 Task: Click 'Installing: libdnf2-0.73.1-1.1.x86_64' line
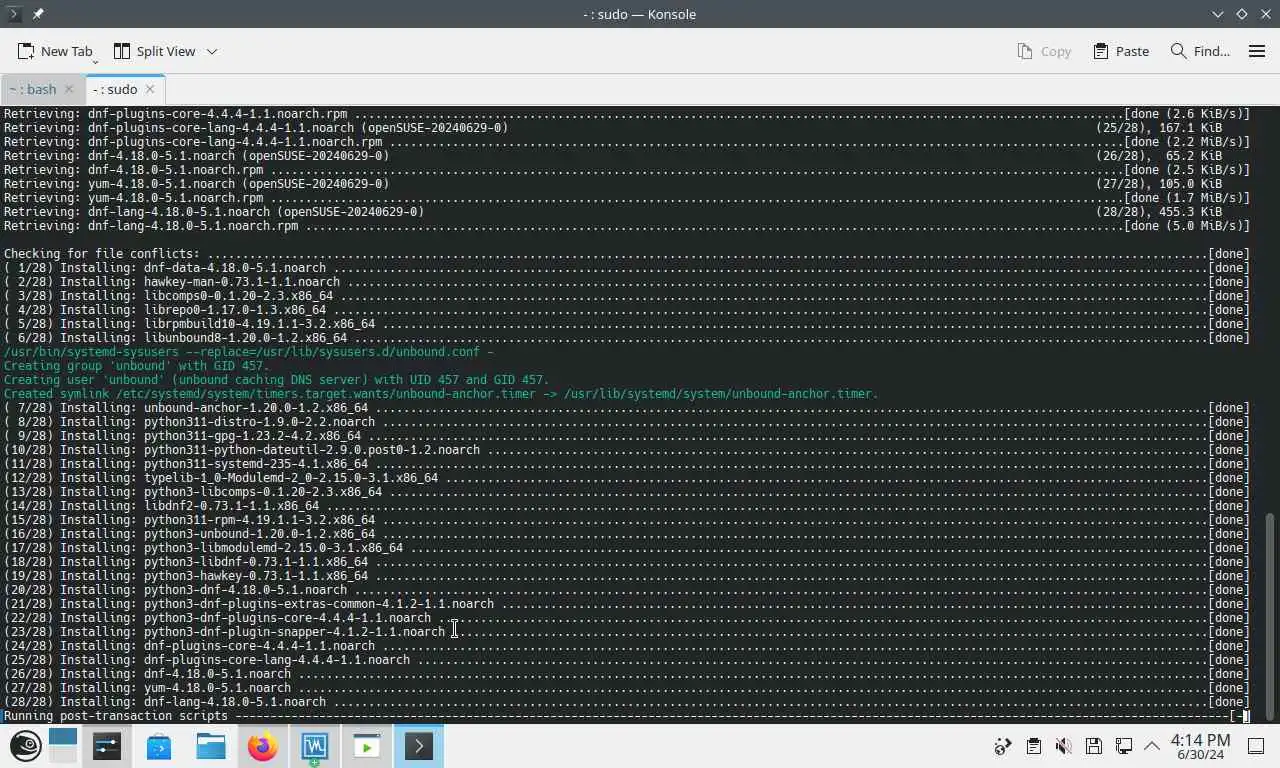point(627,506)
